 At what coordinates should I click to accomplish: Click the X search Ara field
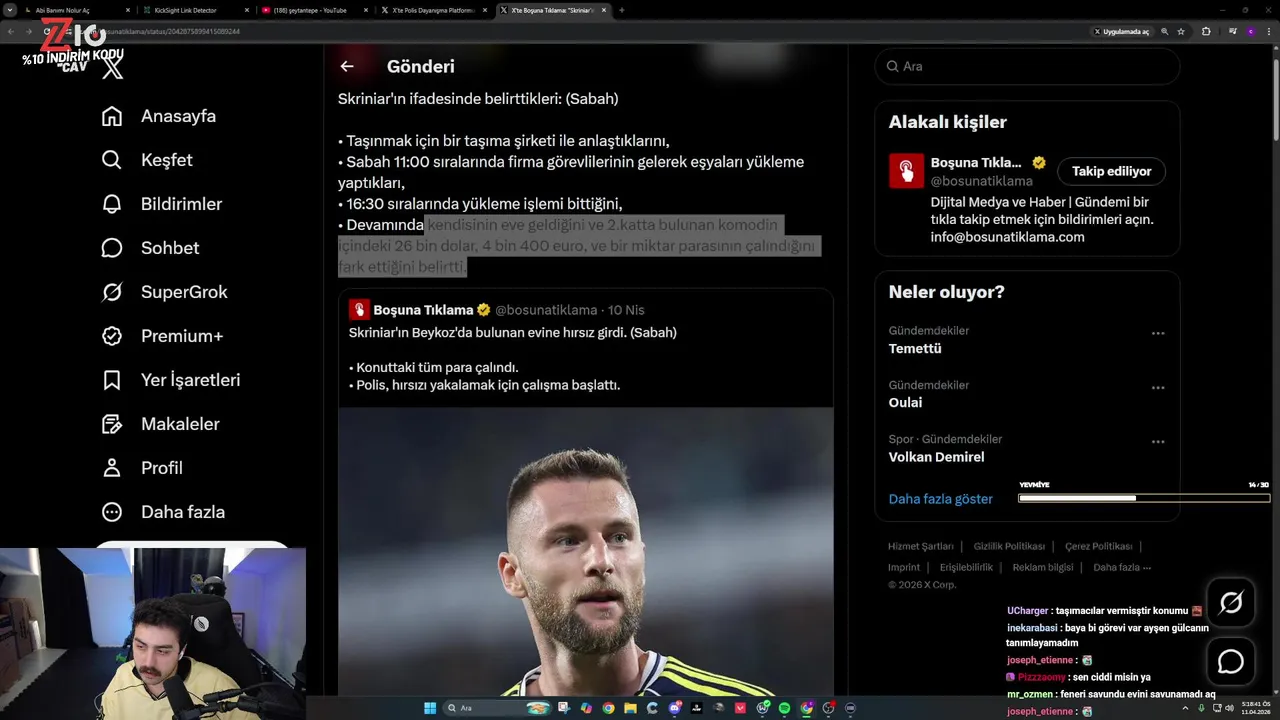coord(1027,66)
